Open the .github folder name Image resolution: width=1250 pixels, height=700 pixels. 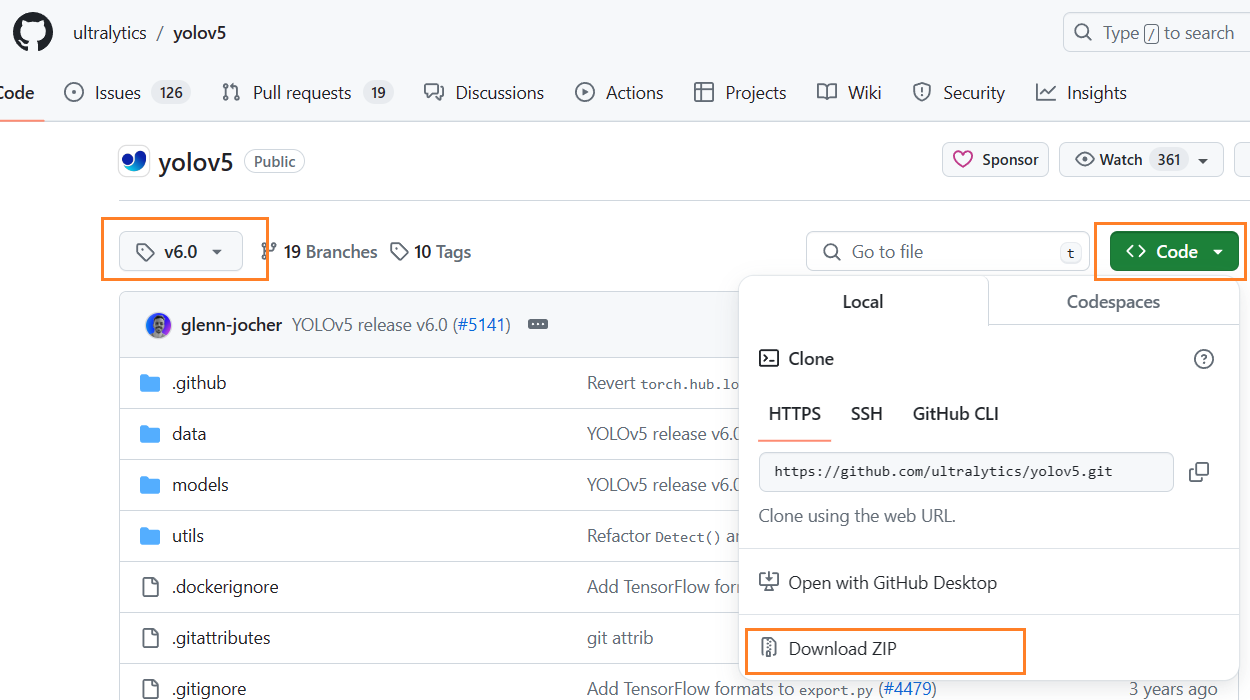199,383
